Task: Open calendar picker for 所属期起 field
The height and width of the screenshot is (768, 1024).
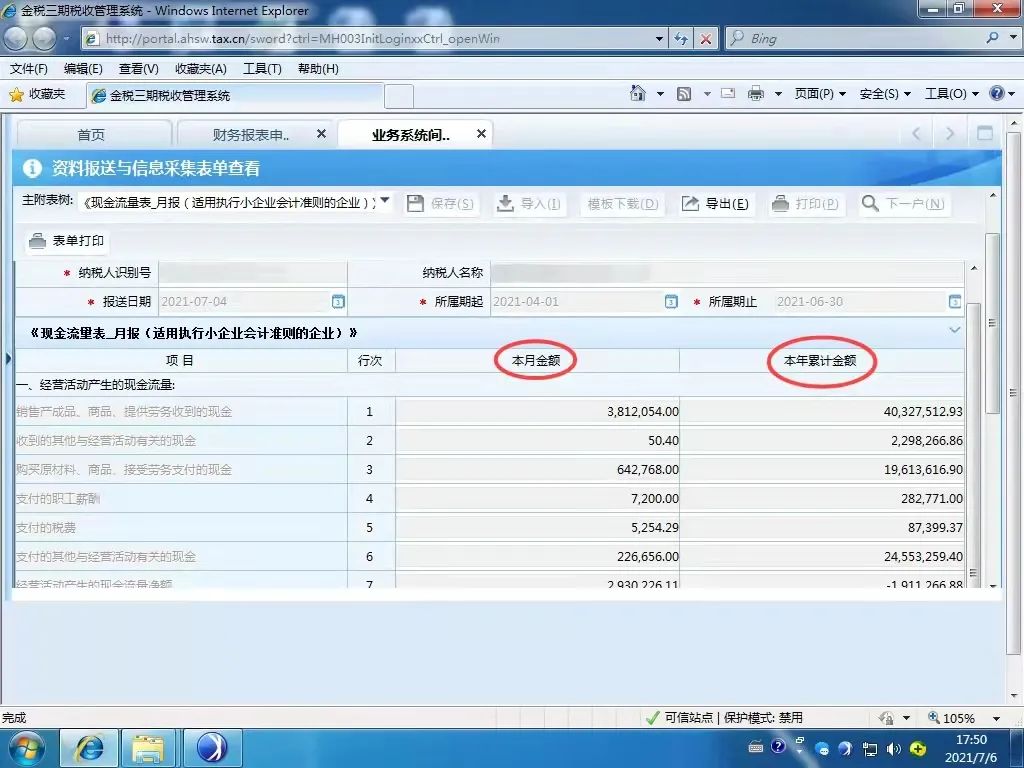Action: pyautogui.click(x=671, y=302)
